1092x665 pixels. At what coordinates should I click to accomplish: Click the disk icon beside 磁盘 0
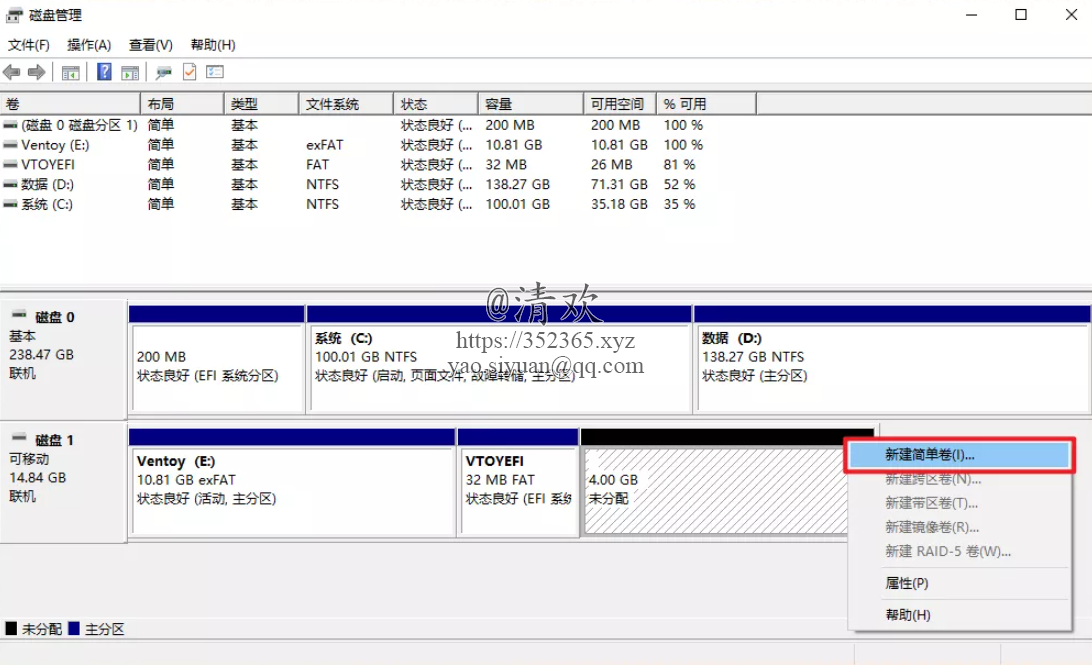[20, 315]
